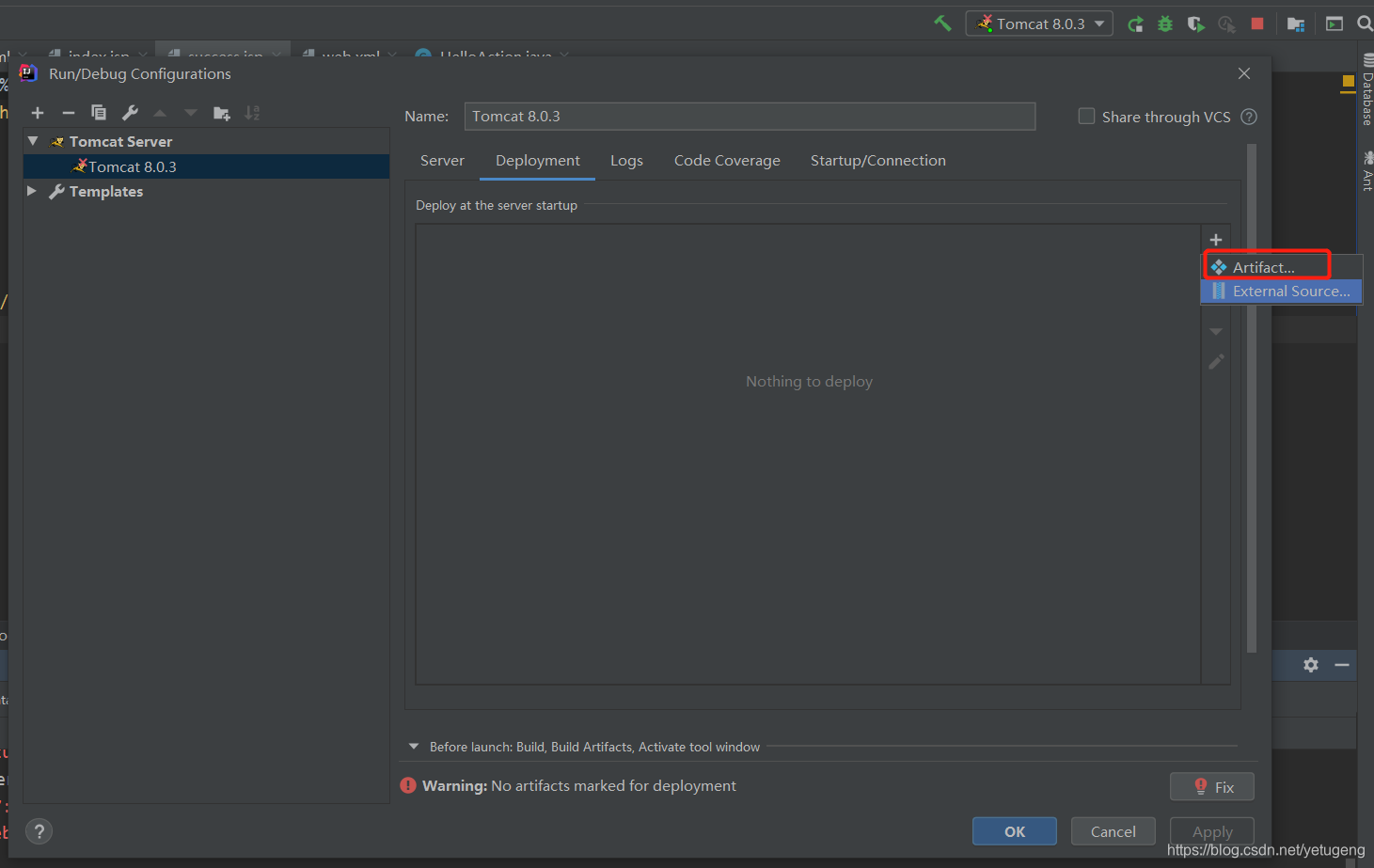The image size is (1374, 868).
Task: Go to Code Coverage tab
Action: [727, 161]
